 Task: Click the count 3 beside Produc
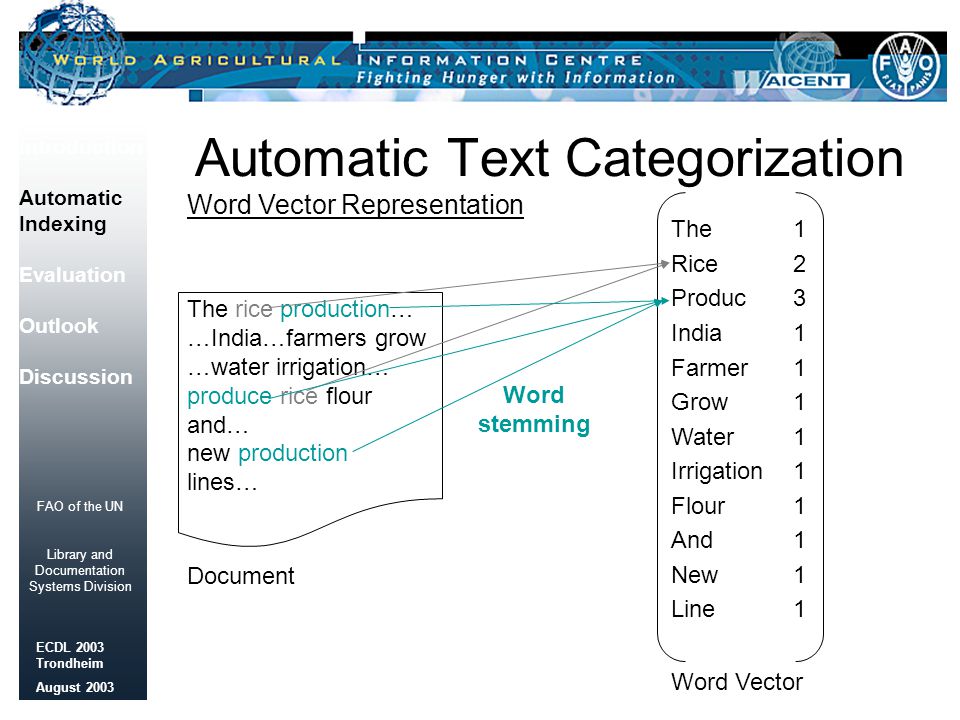(799, 298)
